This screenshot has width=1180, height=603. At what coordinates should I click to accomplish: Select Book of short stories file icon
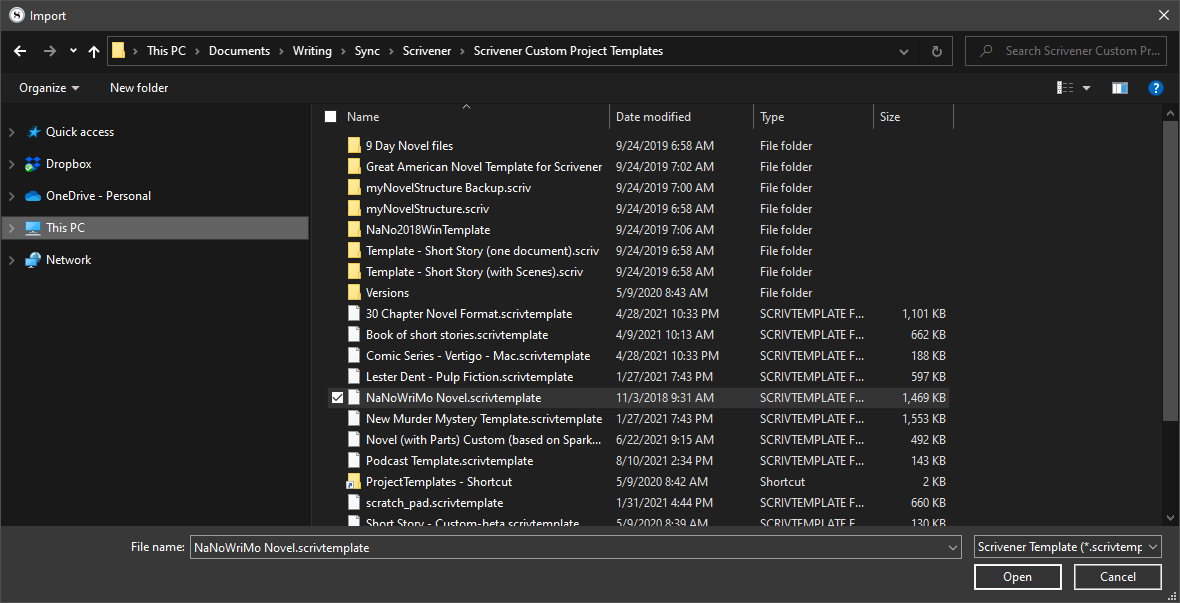click(x=354, y=335)
